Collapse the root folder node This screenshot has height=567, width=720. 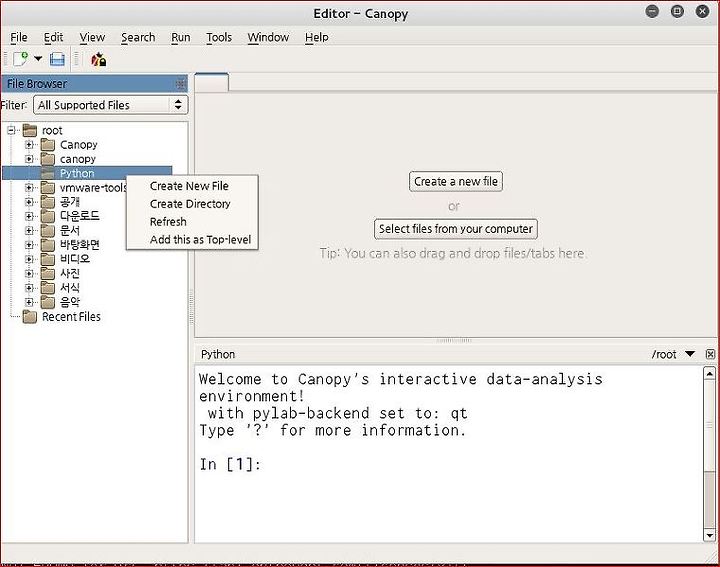11,130
